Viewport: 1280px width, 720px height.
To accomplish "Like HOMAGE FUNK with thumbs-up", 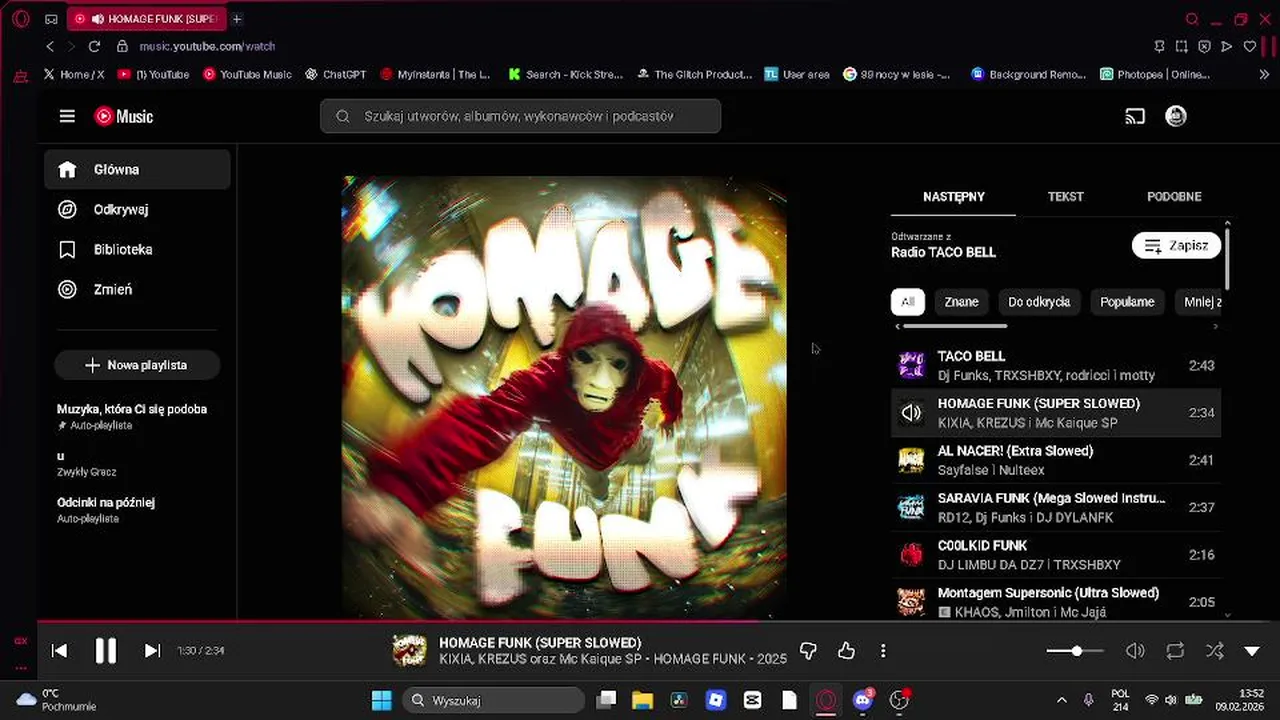I will coord(846,651).
